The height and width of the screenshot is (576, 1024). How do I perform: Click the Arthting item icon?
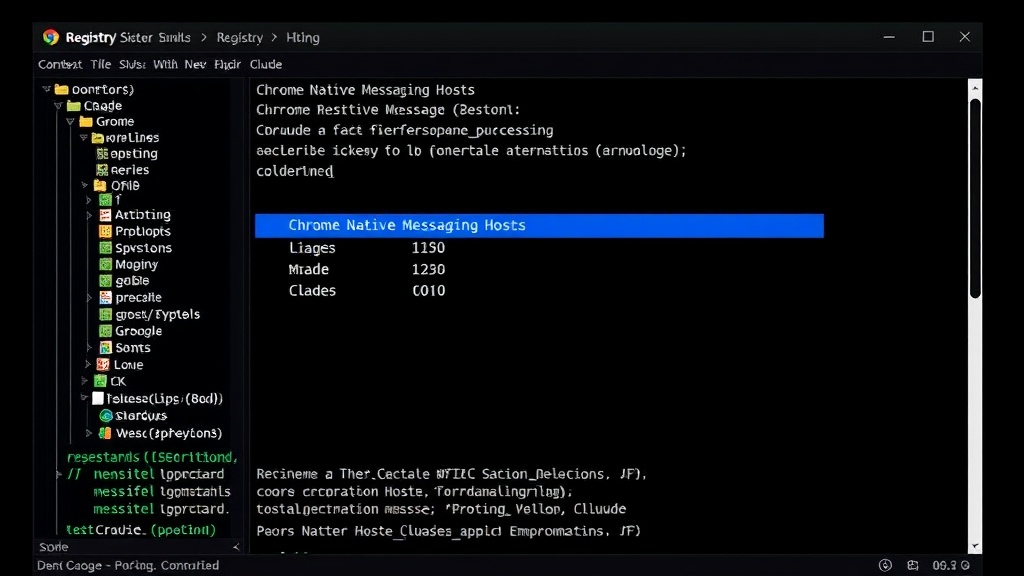105,215
